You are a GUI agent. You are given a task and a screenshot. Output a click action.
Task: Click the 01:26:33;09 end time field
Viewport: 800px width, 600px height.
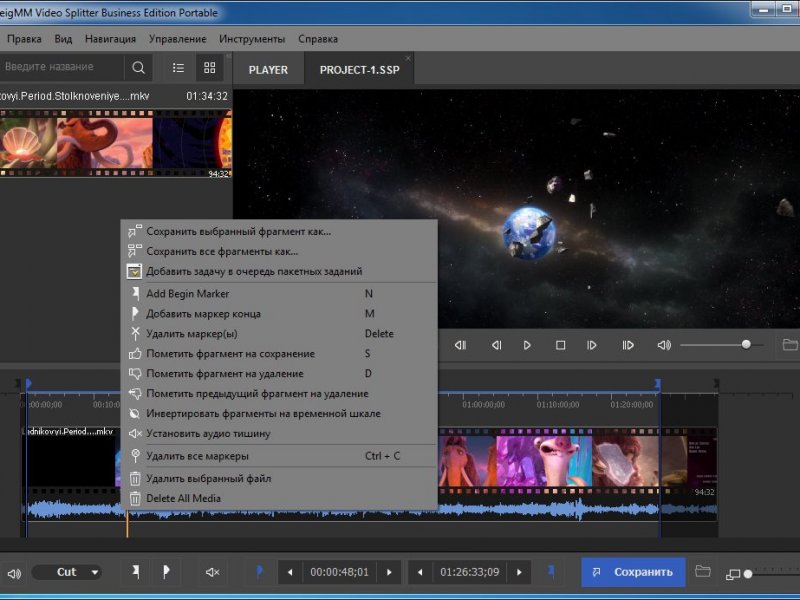(x=470, y=572)
